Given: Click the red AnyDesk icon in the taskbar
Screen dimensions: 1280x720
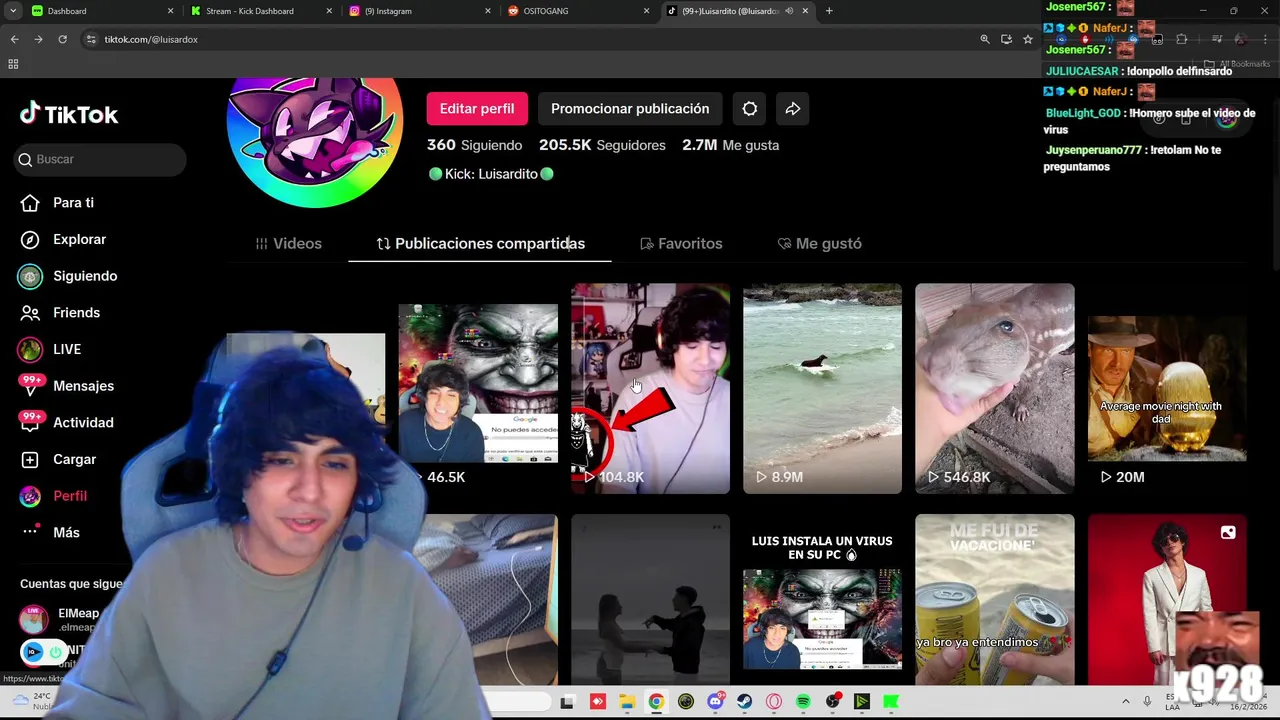Looking at the screenshot, I should [x=598, y=702].
